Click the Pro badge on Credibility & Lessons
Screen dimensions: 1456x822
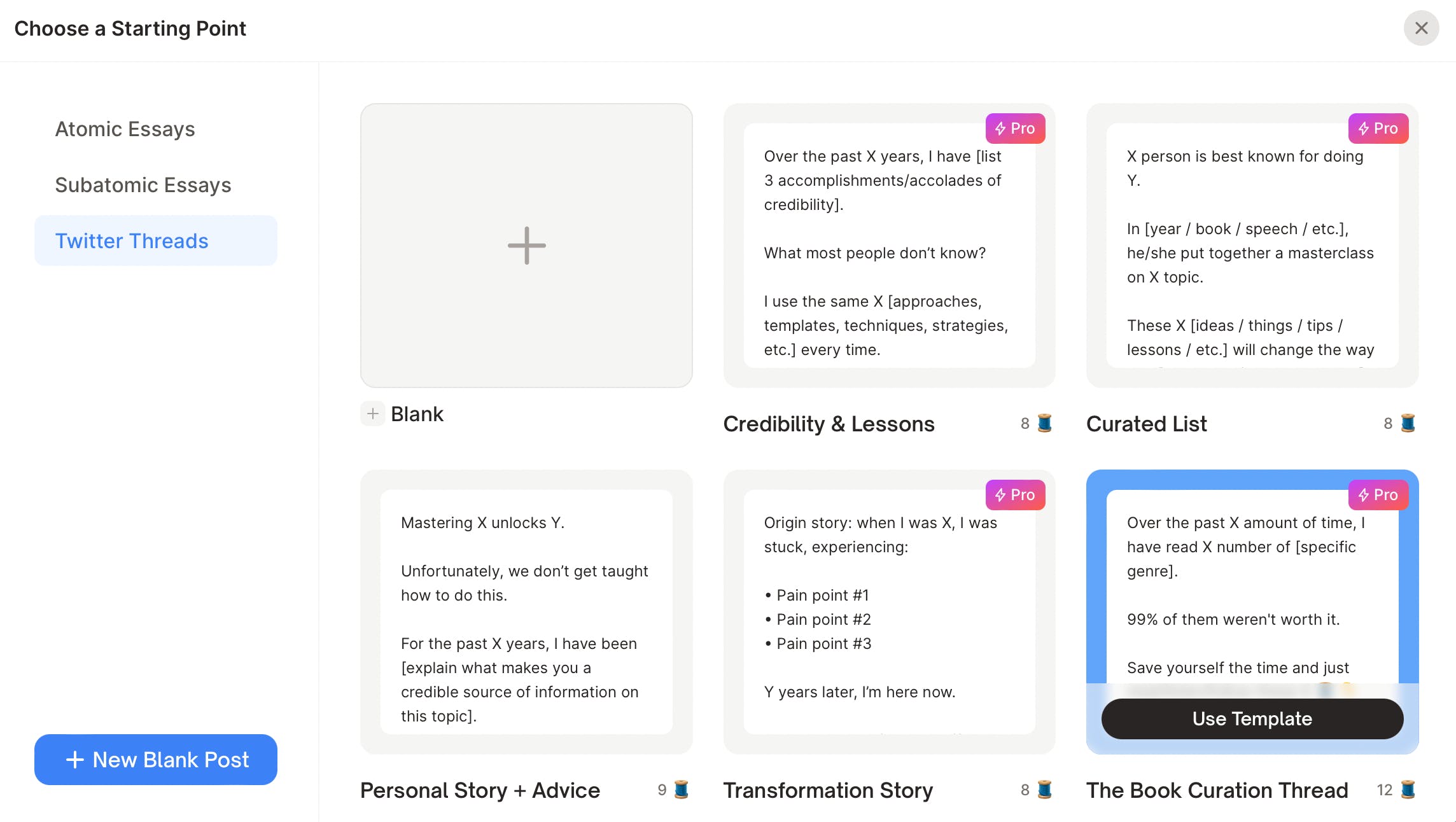pyautogui.click(x=1015, y=129)
